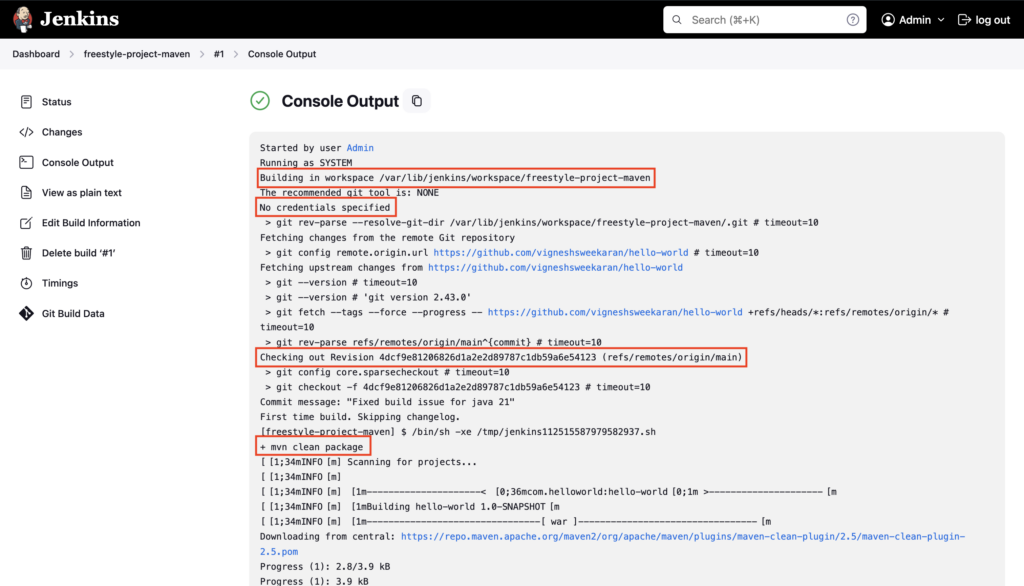Open build #1 breadcrumb
Viewport: 1024px width, 586px height.
[x=219, y=54]
